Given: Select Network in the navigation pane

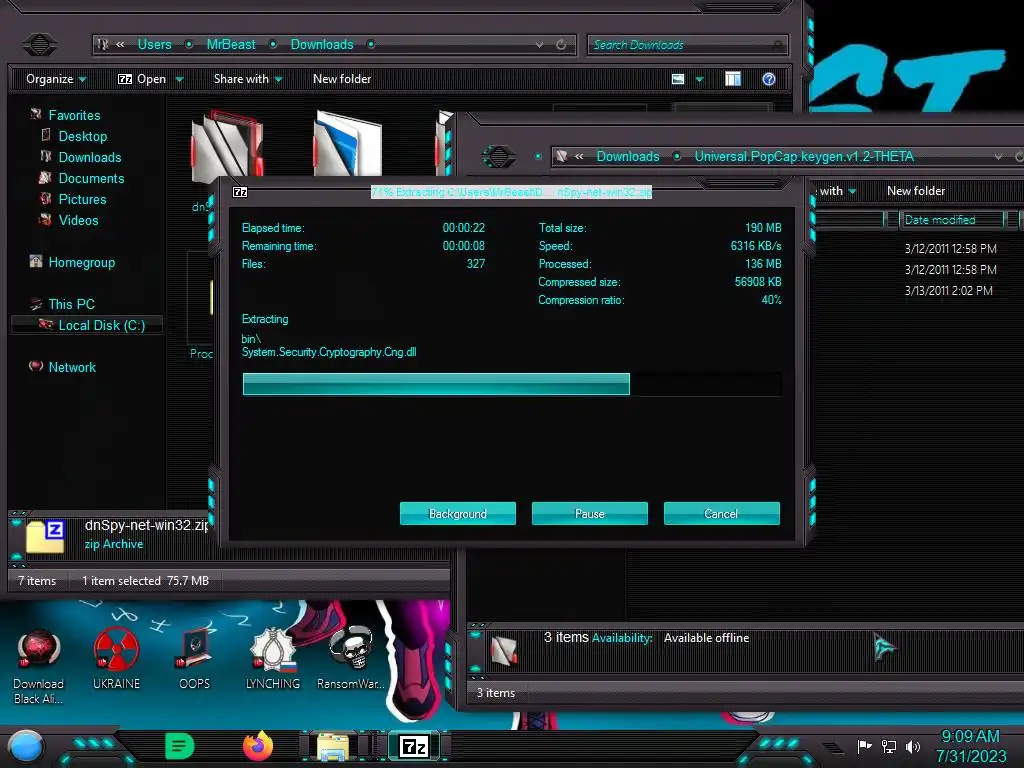Looking at the screenshot, I should [72, 367].
